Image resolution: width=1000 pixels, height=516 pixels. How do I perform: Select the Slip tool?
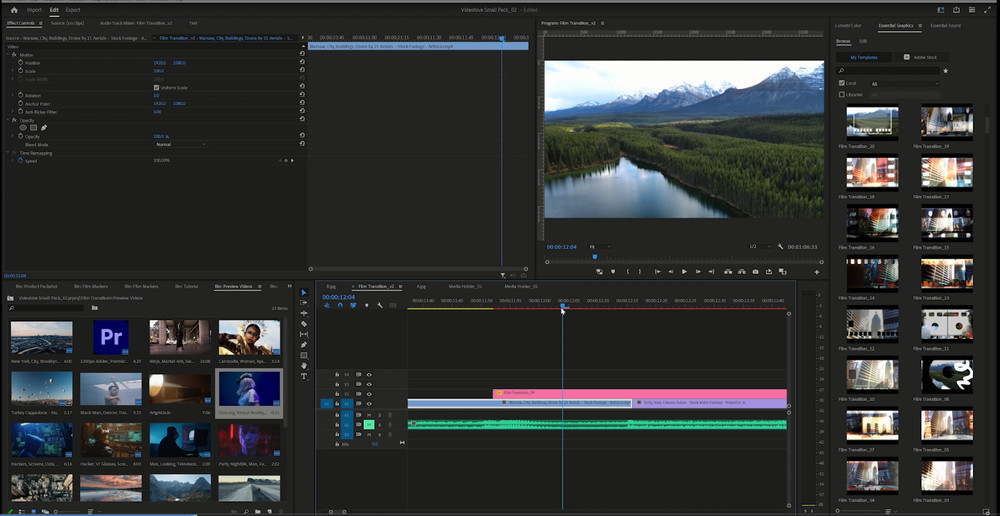tap(304, 334)
